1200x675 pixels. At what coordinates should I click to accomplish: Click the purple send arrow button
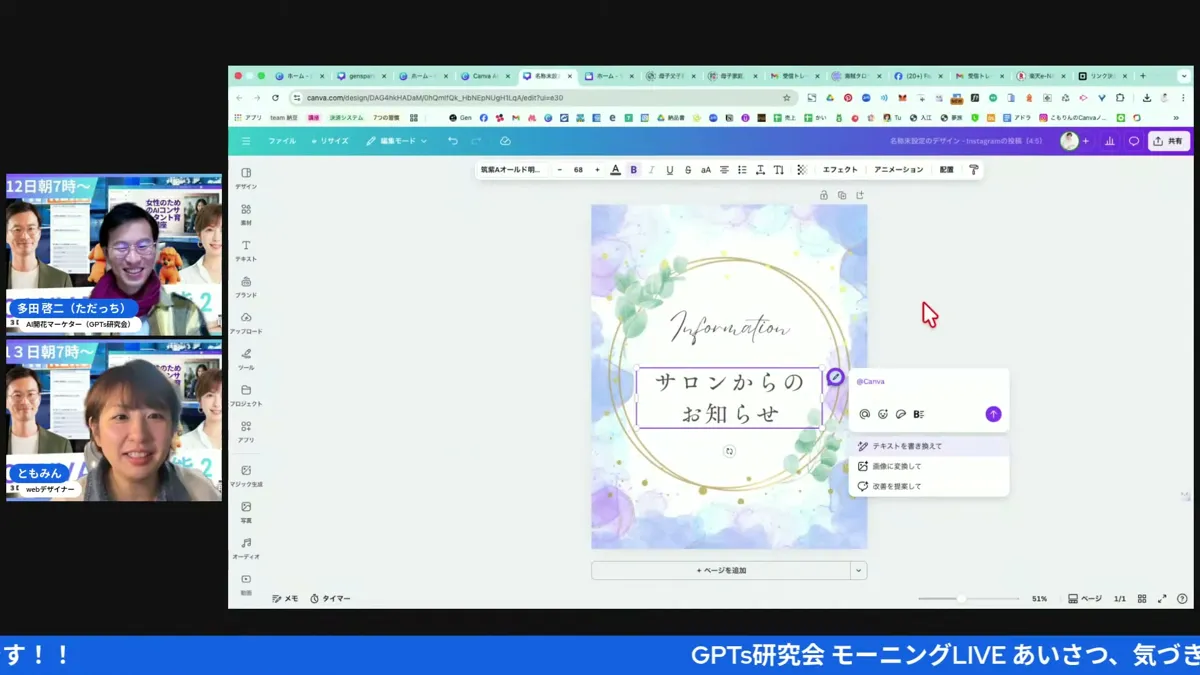click(993, 414)
